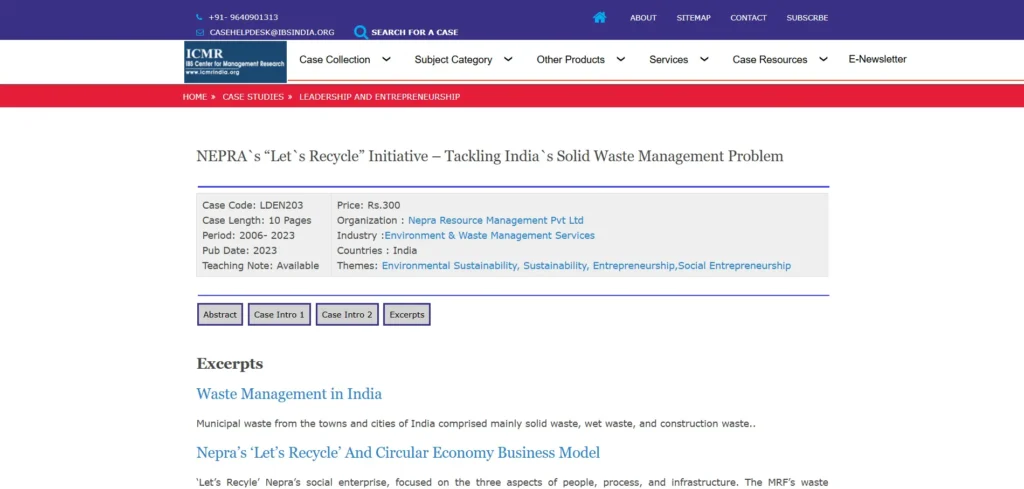Click the text Pub Date: 2023
The width and height of the screenshot is (1024, 489).
(240, 251)
